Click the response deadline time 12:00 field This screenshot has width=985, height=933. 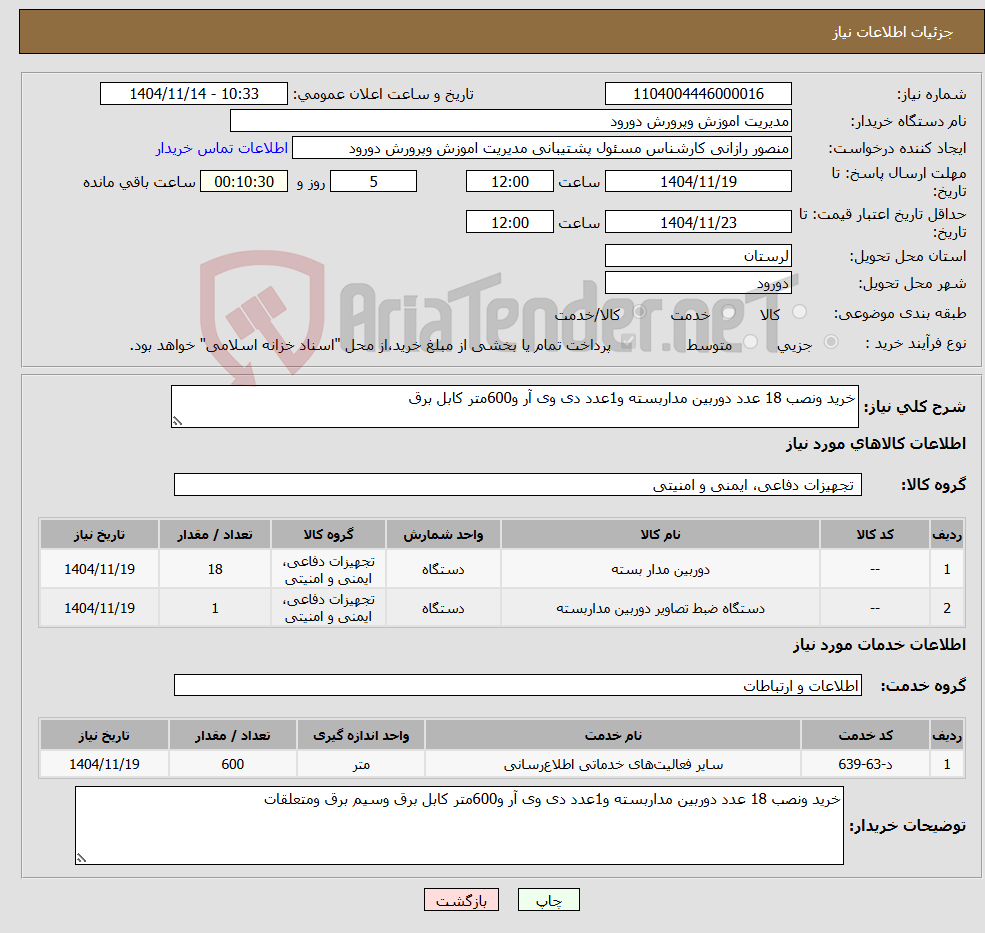click(x=509, y=182)
